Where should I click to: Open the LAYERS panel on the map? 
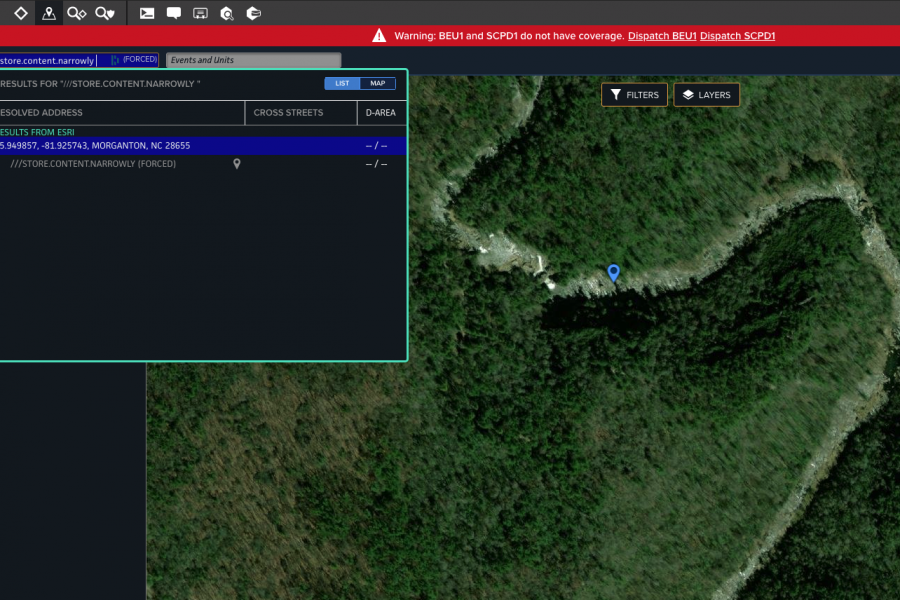point(707,94)
